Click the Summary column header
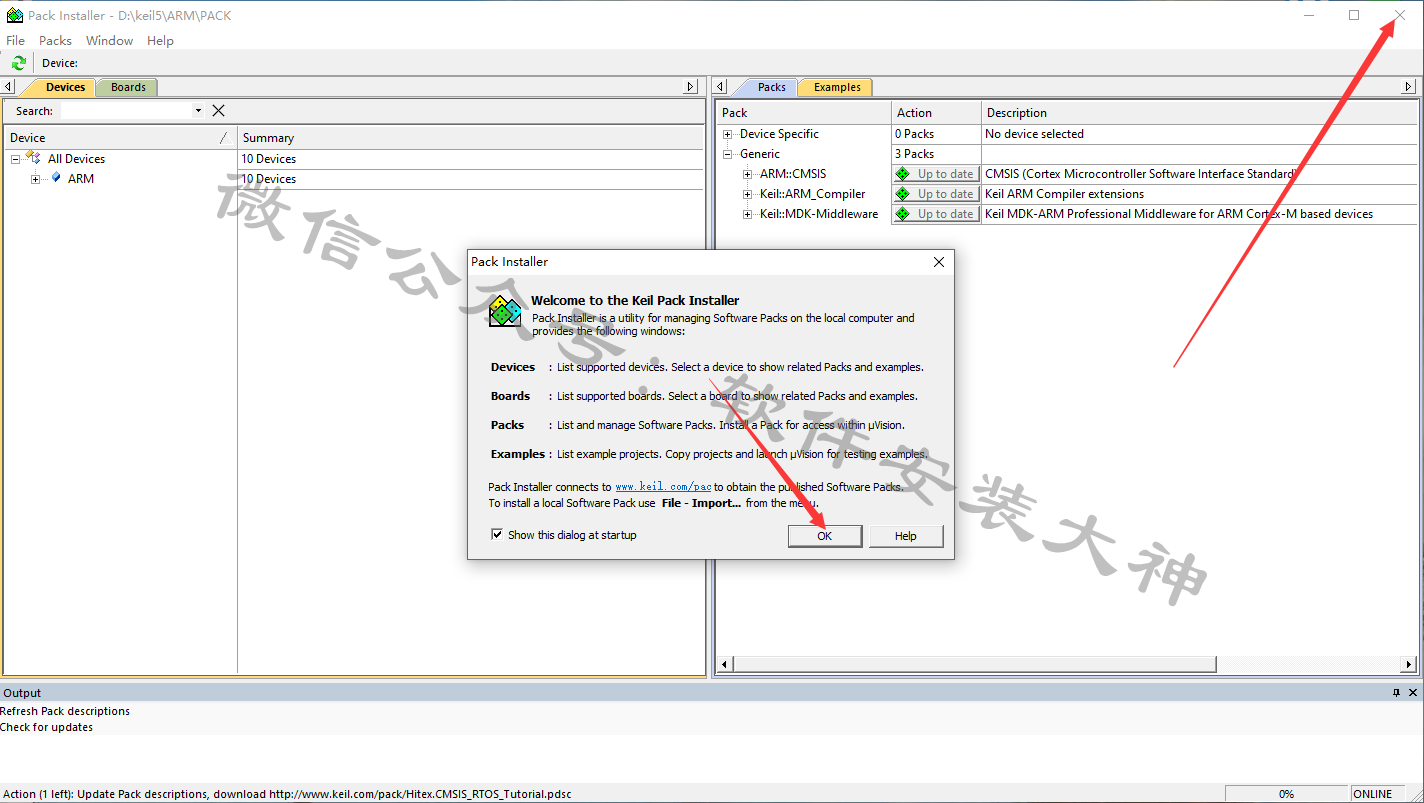The image size is (1424, 803). 470,138
